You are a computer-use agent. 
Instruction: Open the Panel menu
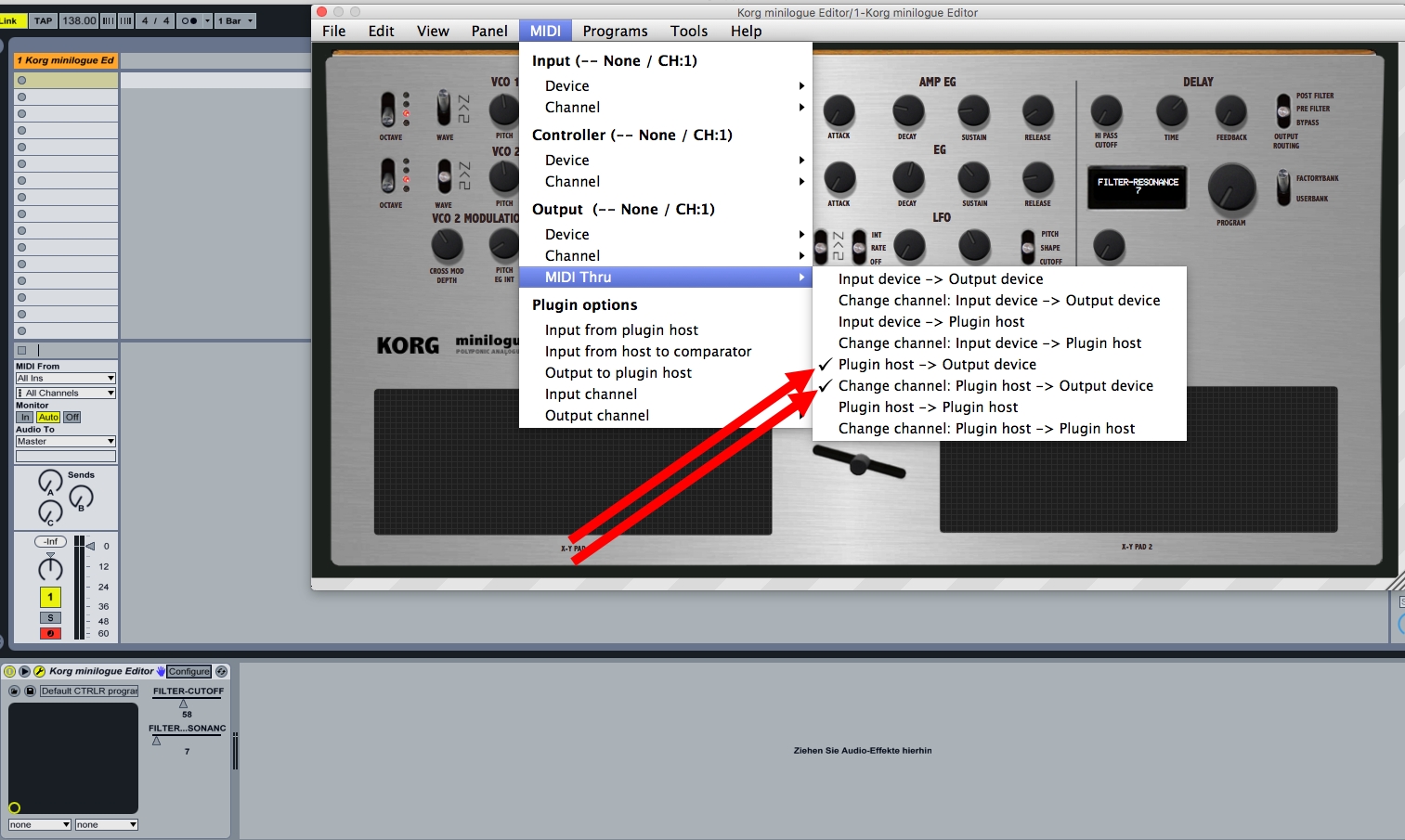click(x=489, y=31)
